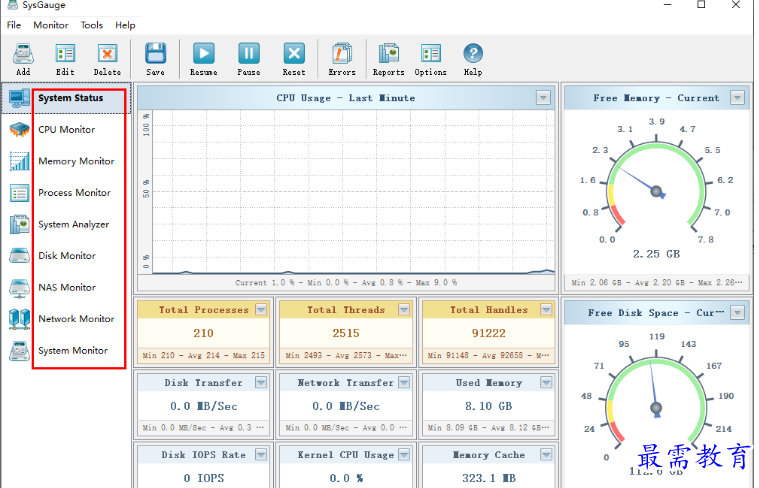Click the Total Processes value 210

pos(203,333)
